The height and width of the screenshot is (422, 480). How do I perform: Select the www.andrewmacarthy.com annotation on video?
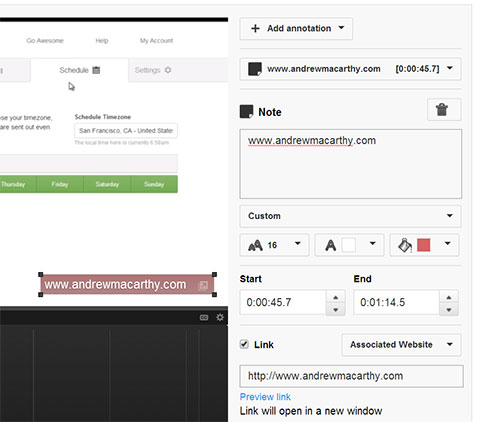127,285
